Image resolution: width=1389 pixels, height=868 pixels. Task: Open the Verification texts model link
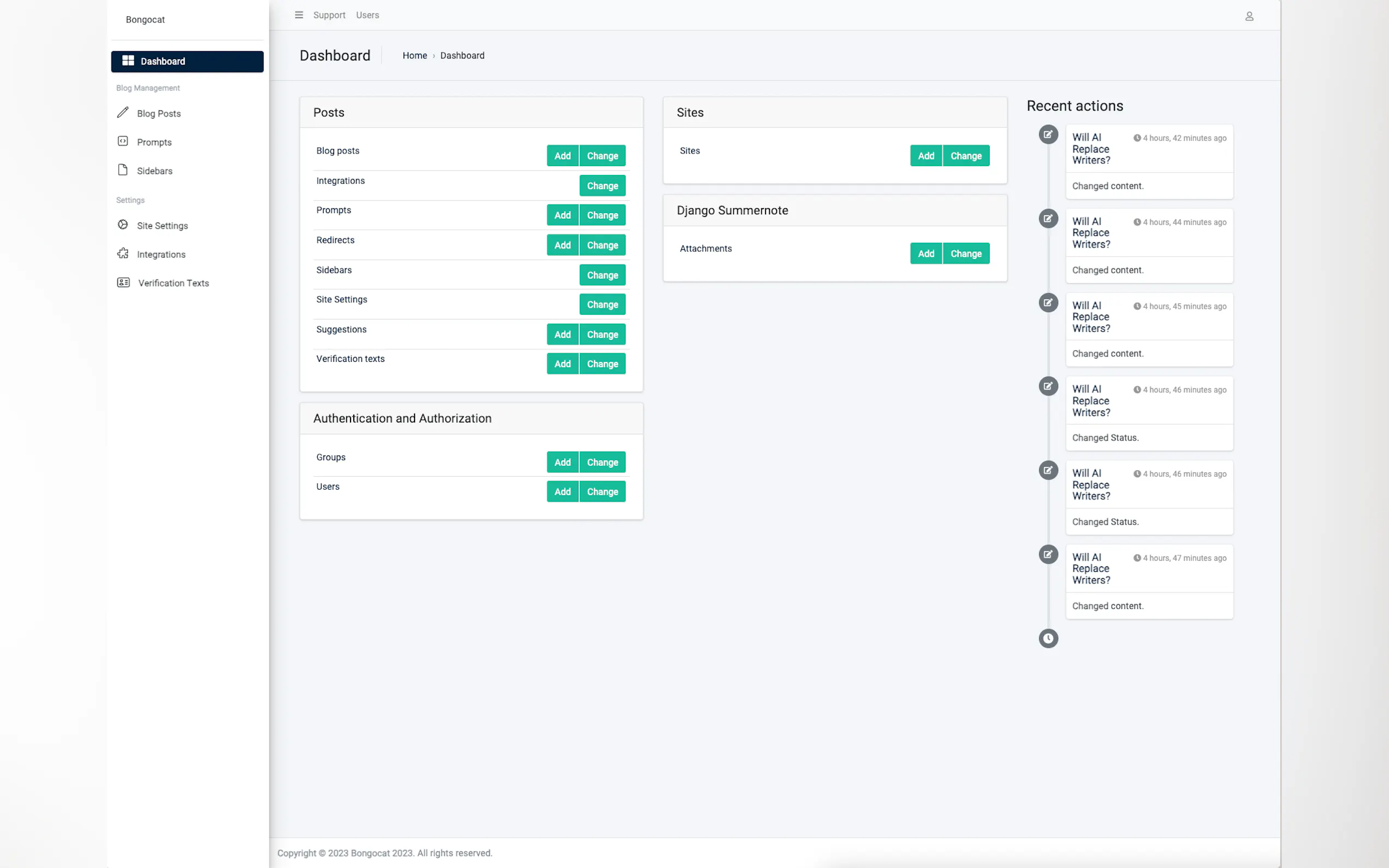(x=351, y=359)
